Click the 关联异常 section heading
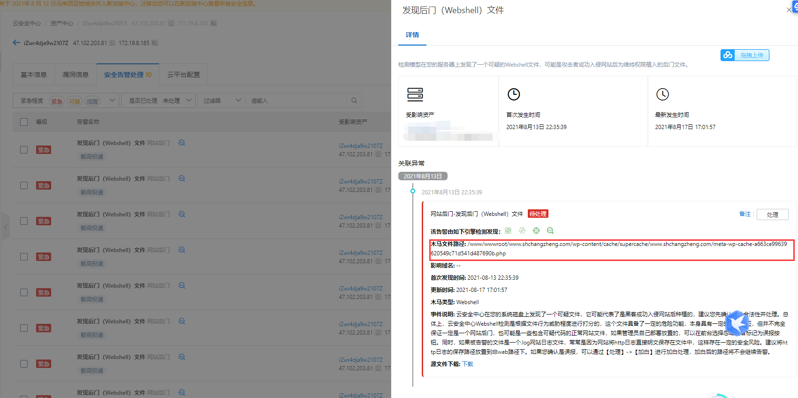This screenshot has height=398, width=798. (411, 163)
